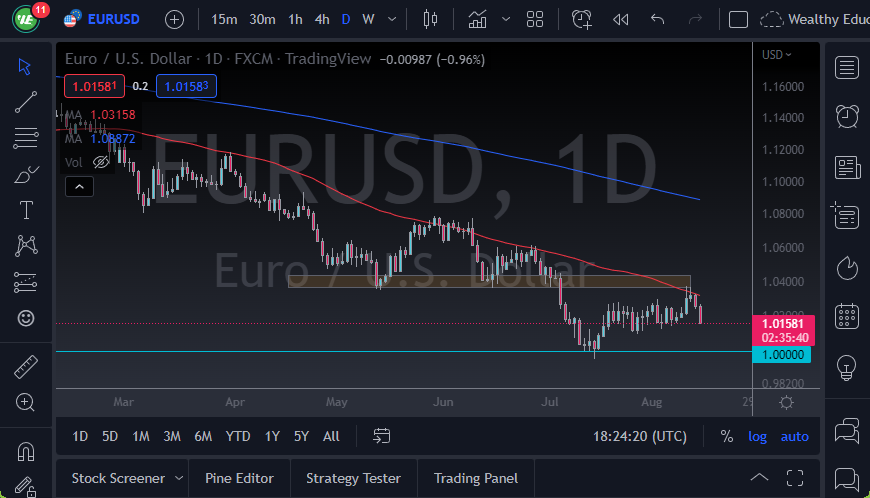This screenshot has width=870, height=498.
Task: Switch to the 15m timeframe
Action: (224, 20)
